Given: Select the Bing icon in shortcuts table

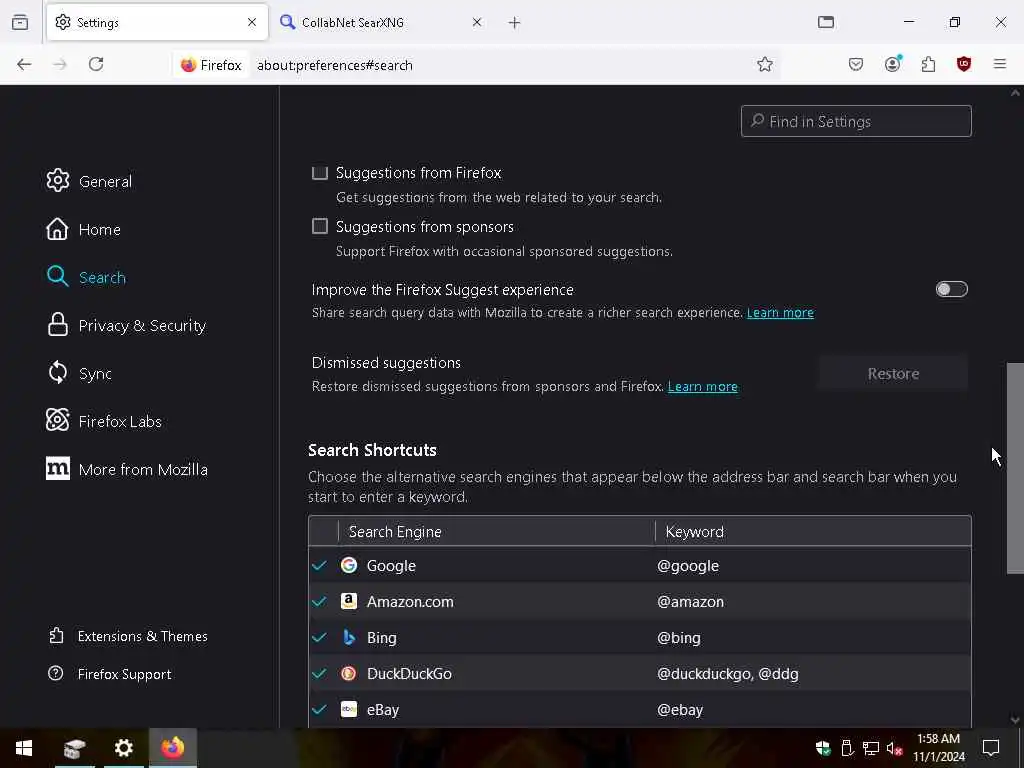Looking at the screenshot, I should tap(349, 637).
